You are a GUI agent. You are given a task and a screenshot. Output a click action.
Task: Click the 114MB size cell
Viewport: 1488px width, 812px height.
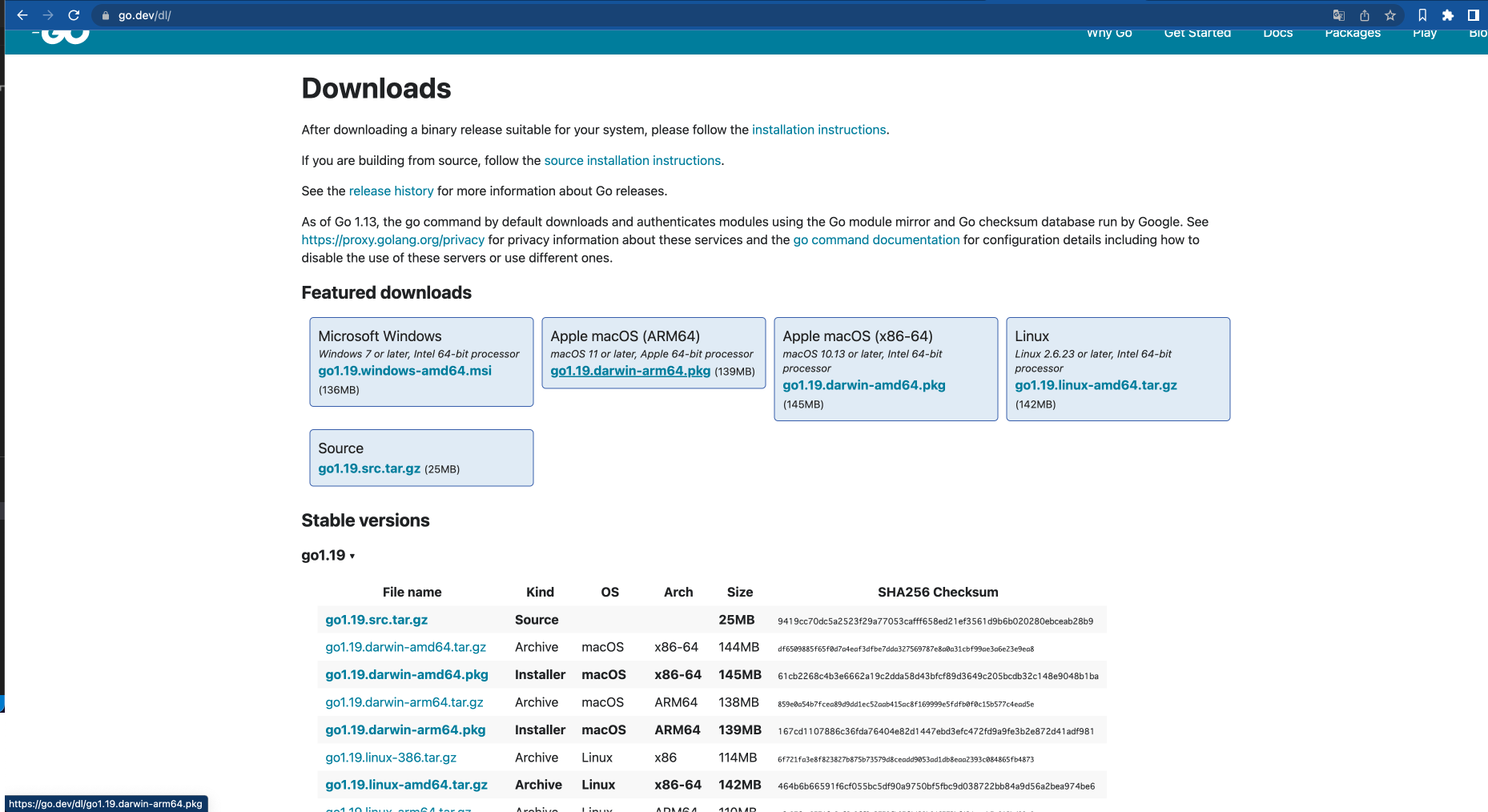738,758
